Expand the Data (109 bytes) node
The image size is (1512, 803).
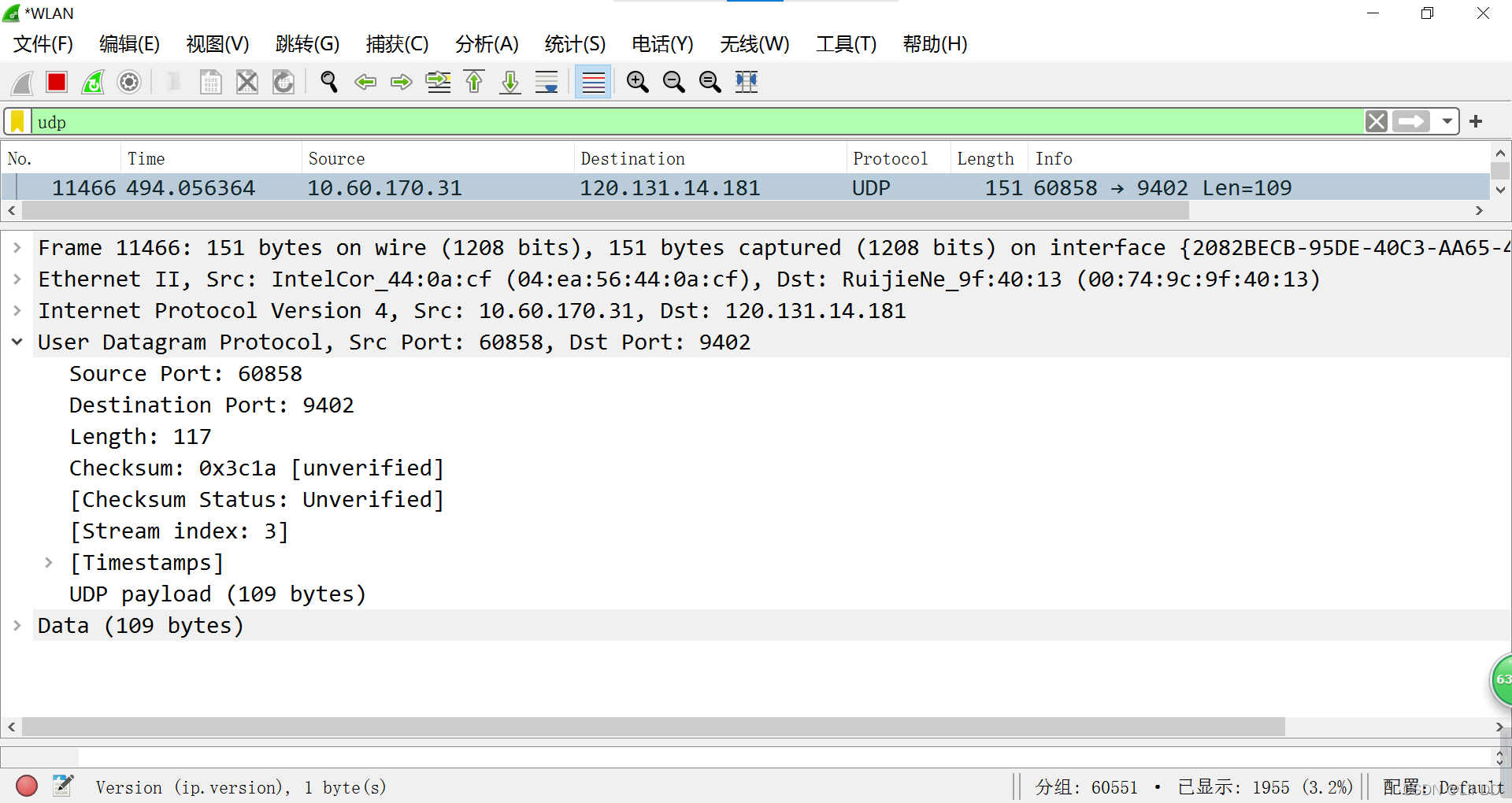click(17, 626)
